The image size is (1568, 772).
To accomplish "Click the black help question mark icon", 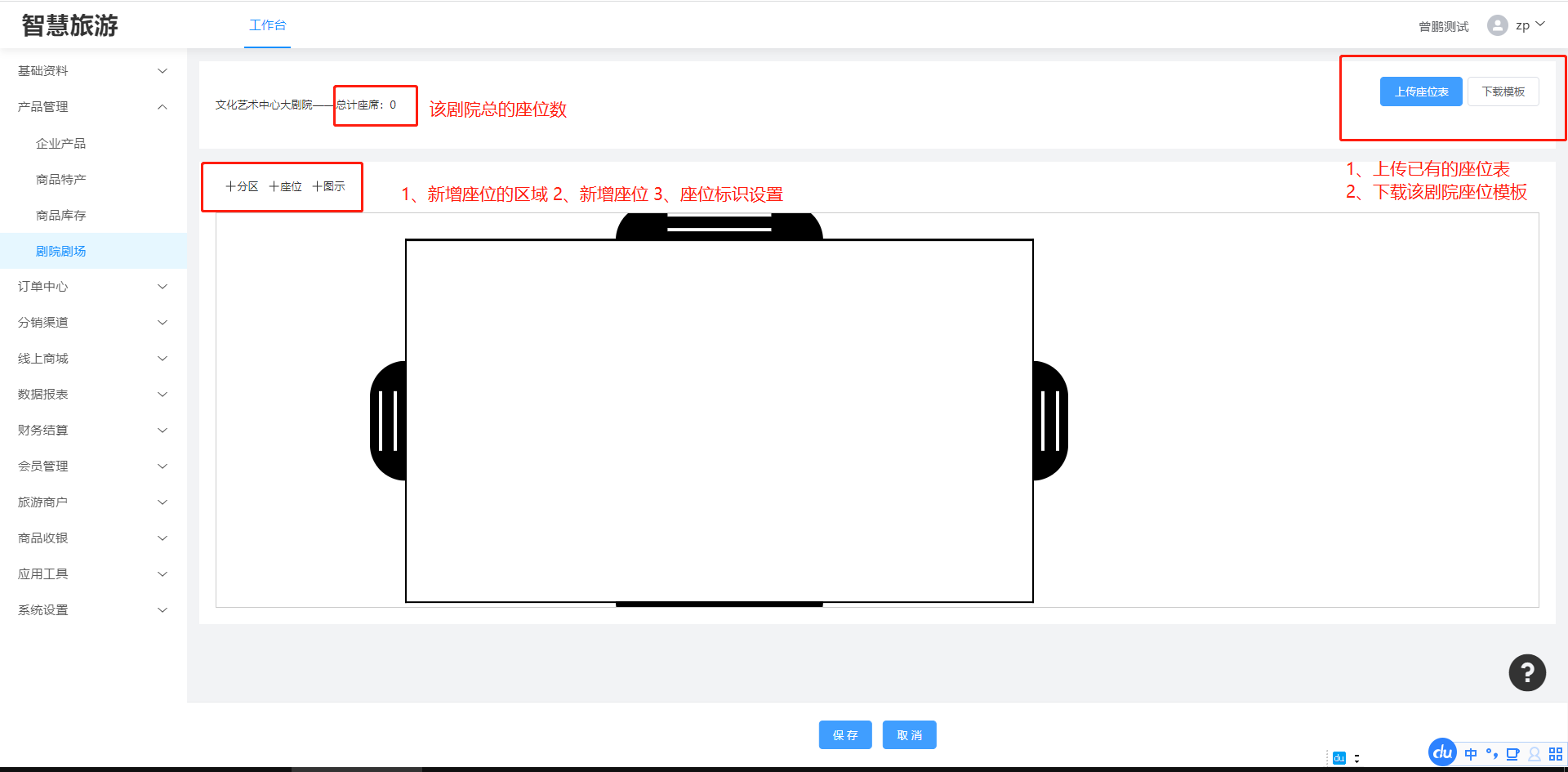I will (1526, 673).
